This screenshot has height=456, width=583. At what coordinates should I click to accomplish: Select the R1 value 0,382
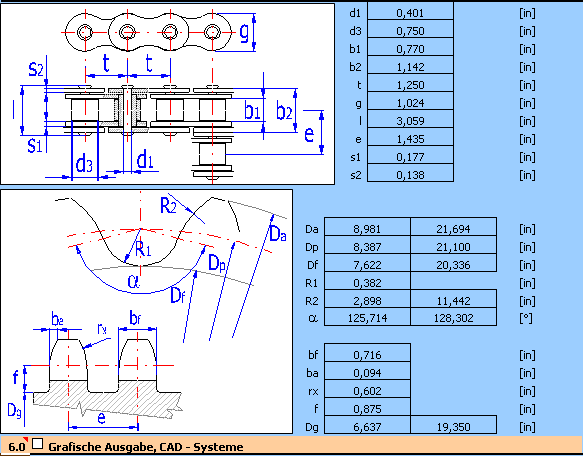click(x=367, y=281)
